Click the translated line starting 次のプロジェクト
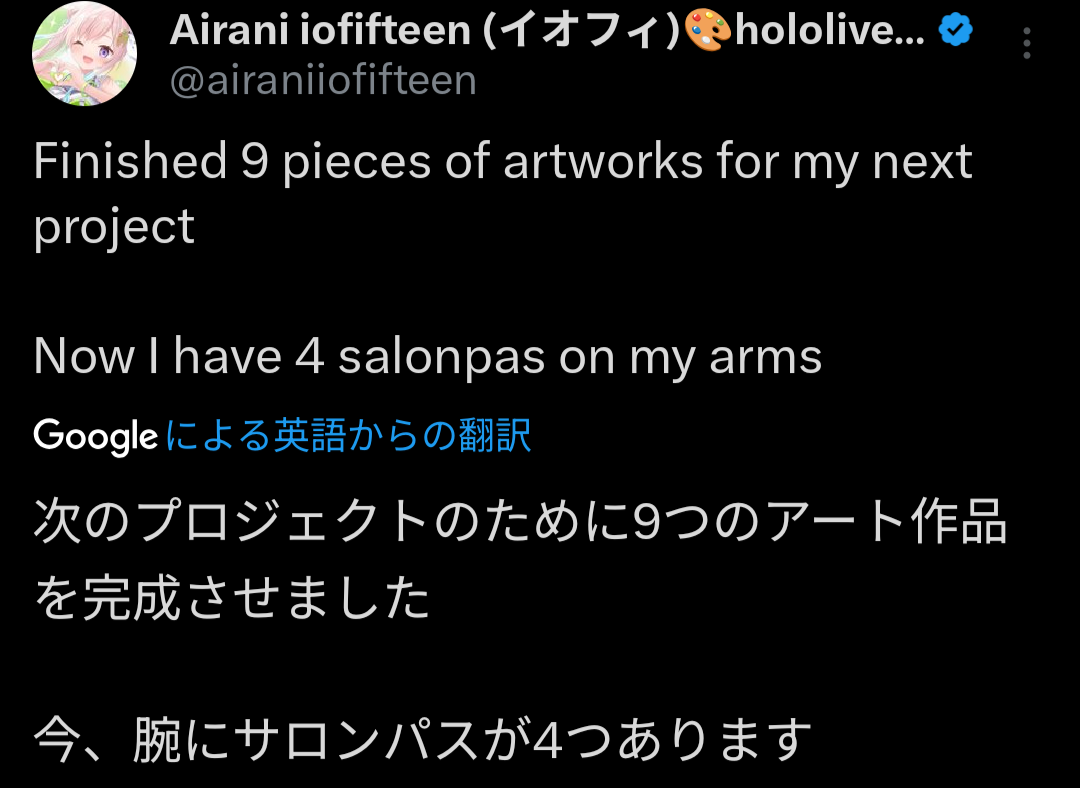 [x=521, y=521]
